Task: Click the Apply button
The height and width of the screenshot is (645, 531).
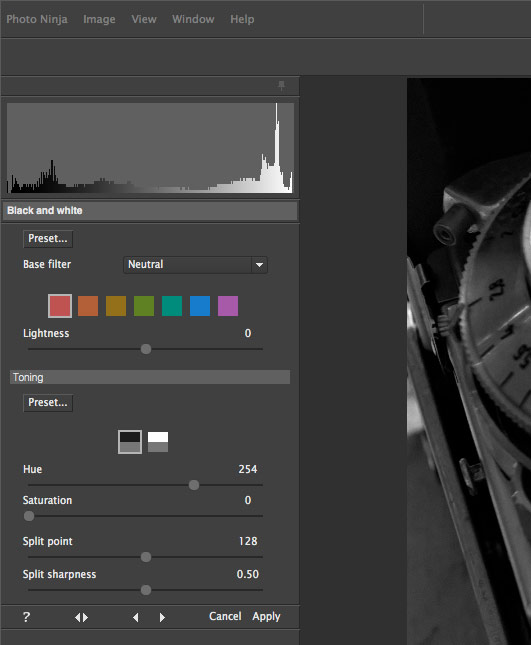Action: coord(266,616)
